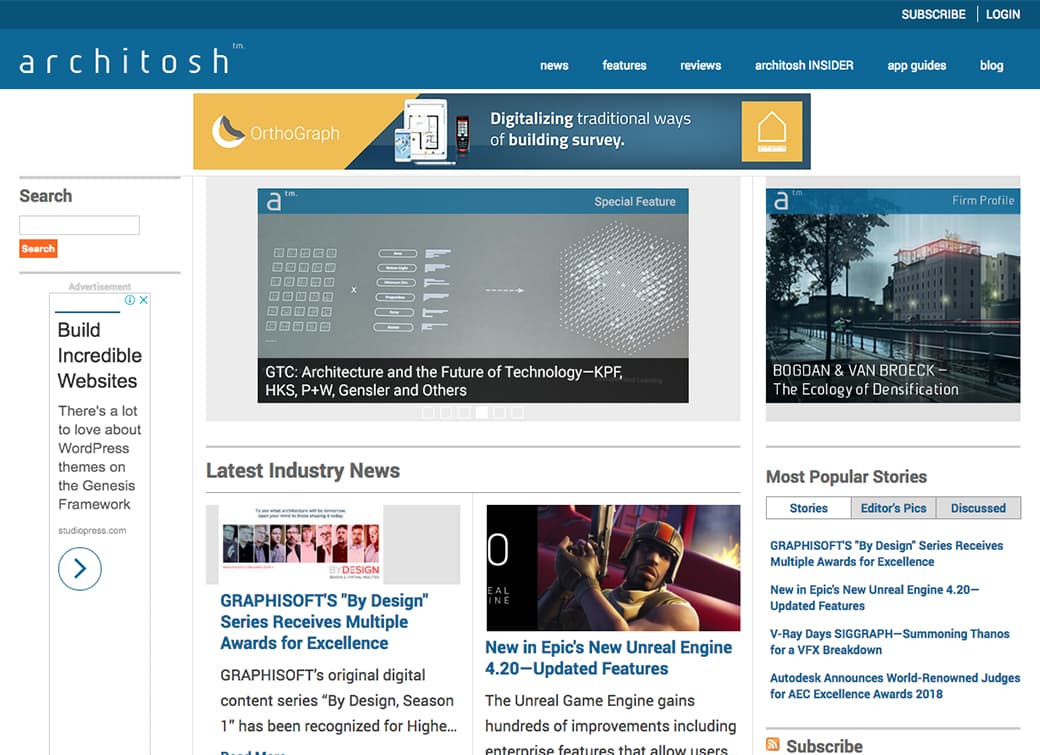This screenshot has width=1040, height=755.
Task: Open the By Design article thumbnail
Action: [x=302, y=543]
